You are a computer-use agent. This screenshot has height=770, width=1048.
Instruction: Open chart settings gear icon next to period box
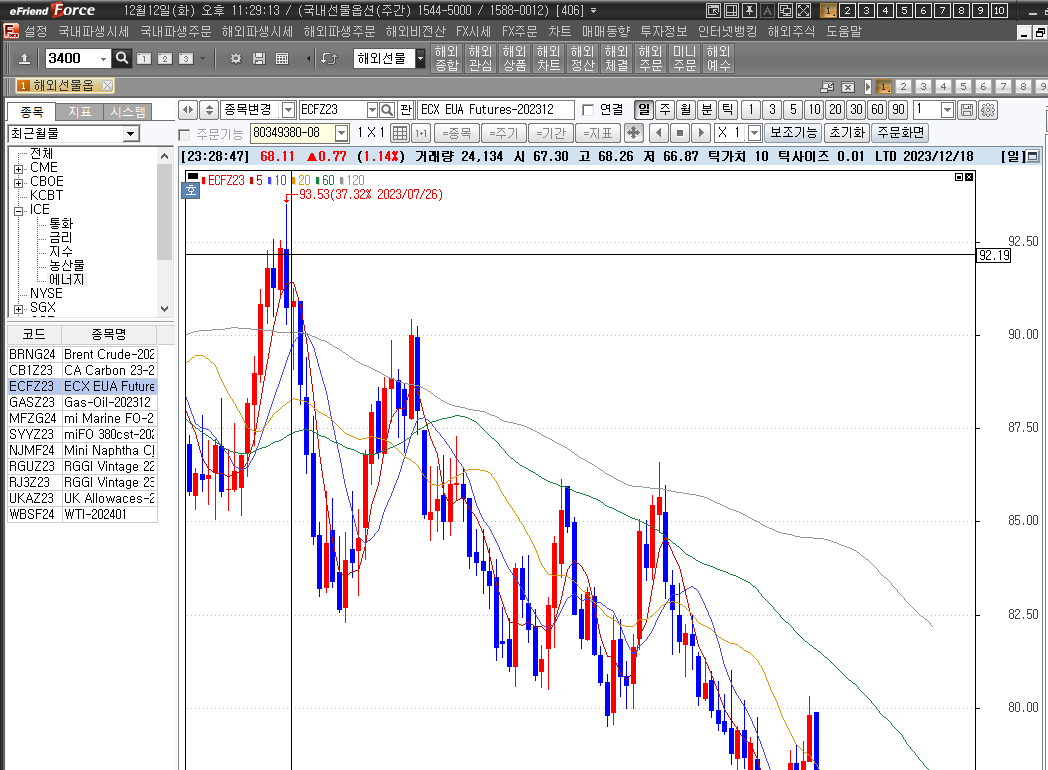click(988, 110)
